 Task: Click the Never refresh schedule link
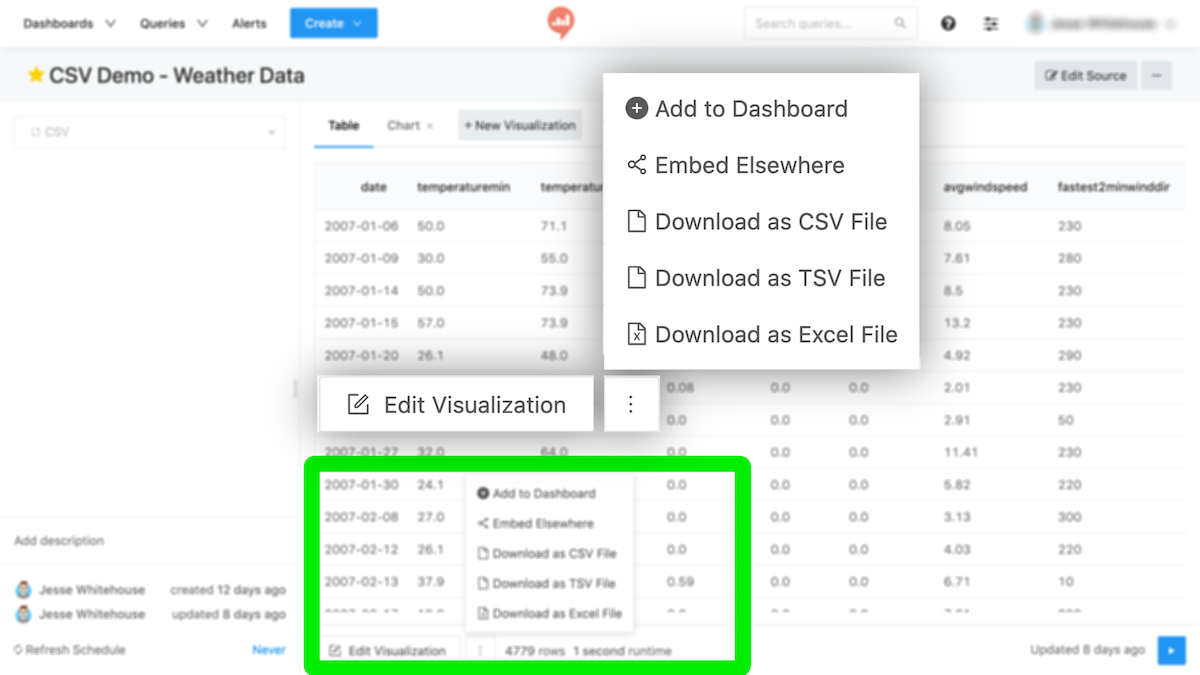click(268, 650)
